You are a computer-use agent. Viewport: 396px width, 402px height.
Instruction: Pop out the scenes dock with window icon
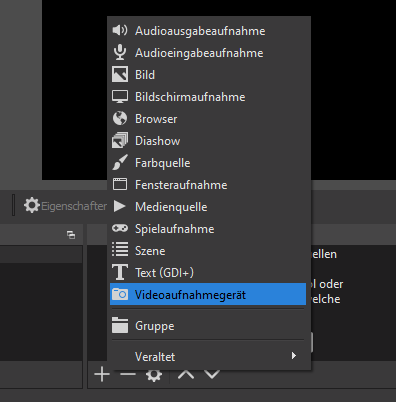[x=71, y=235]
